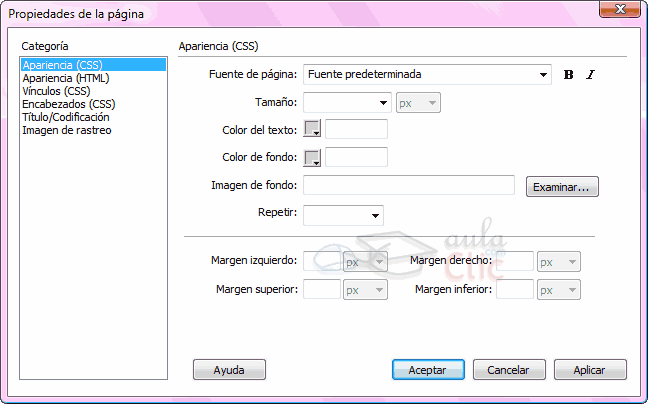The height and width of the screenshot is (404, 648).
Task: Close the Propiedades de la página dialog
Action: click(x=619, y=13)
